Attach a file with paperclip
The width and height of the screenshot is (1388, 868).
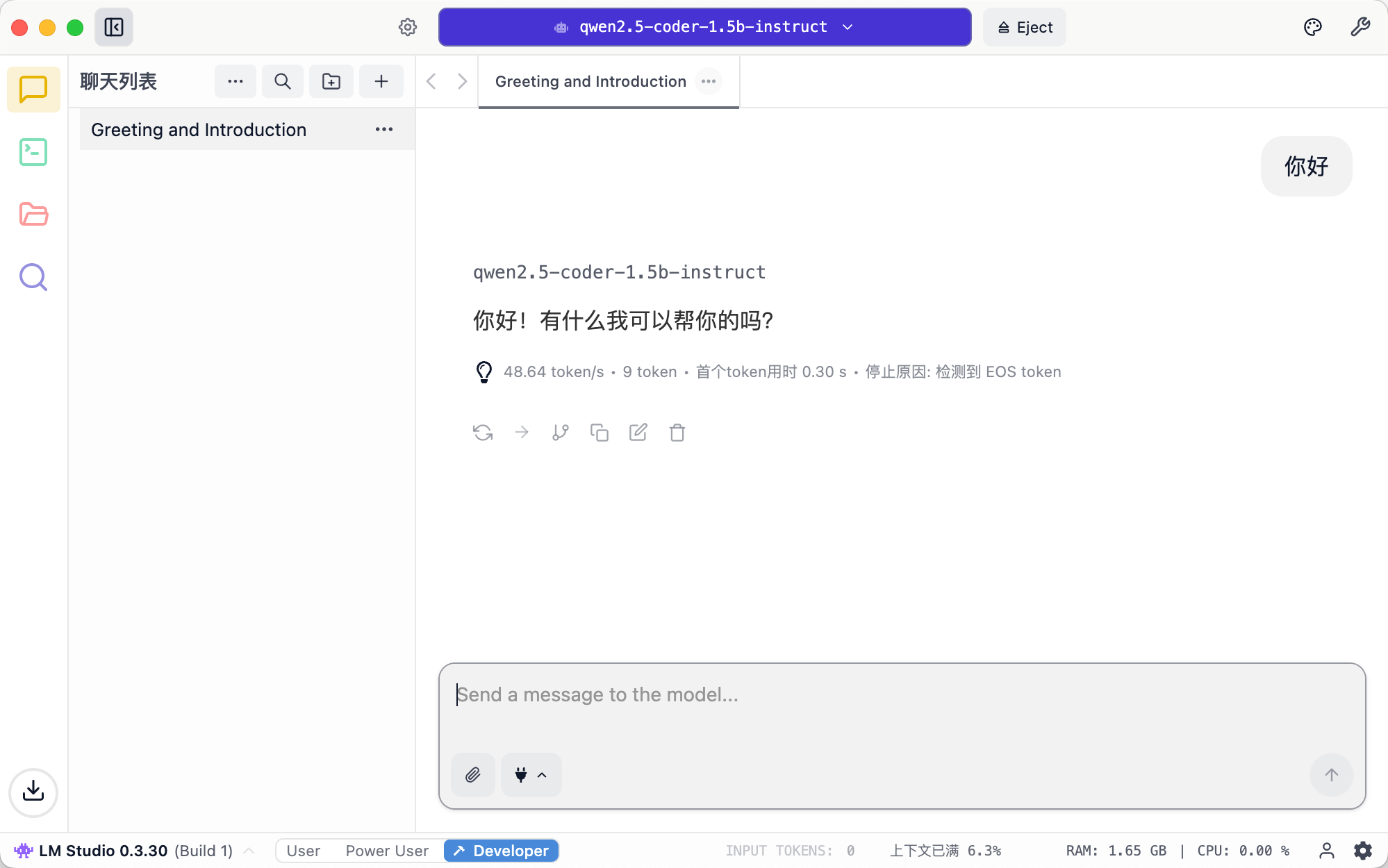click(473, 775)
